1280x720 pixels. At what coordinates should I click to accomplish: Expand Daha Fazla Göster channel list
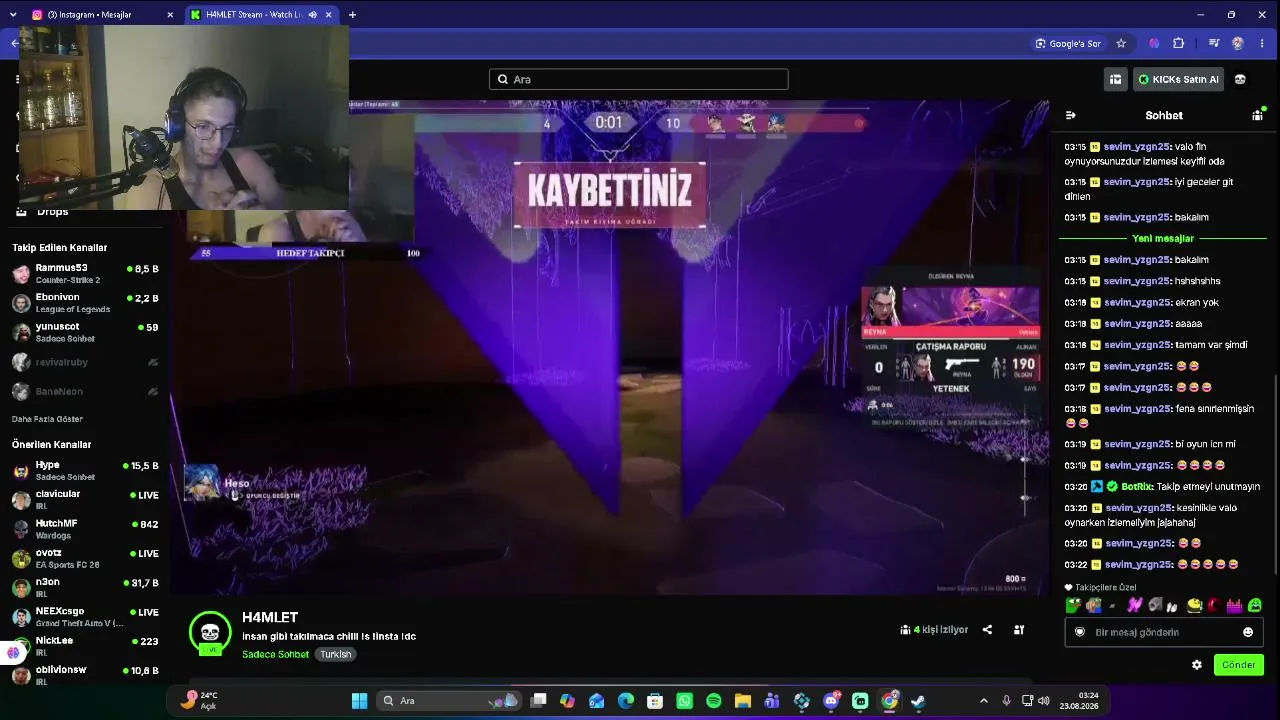[47, 419]
